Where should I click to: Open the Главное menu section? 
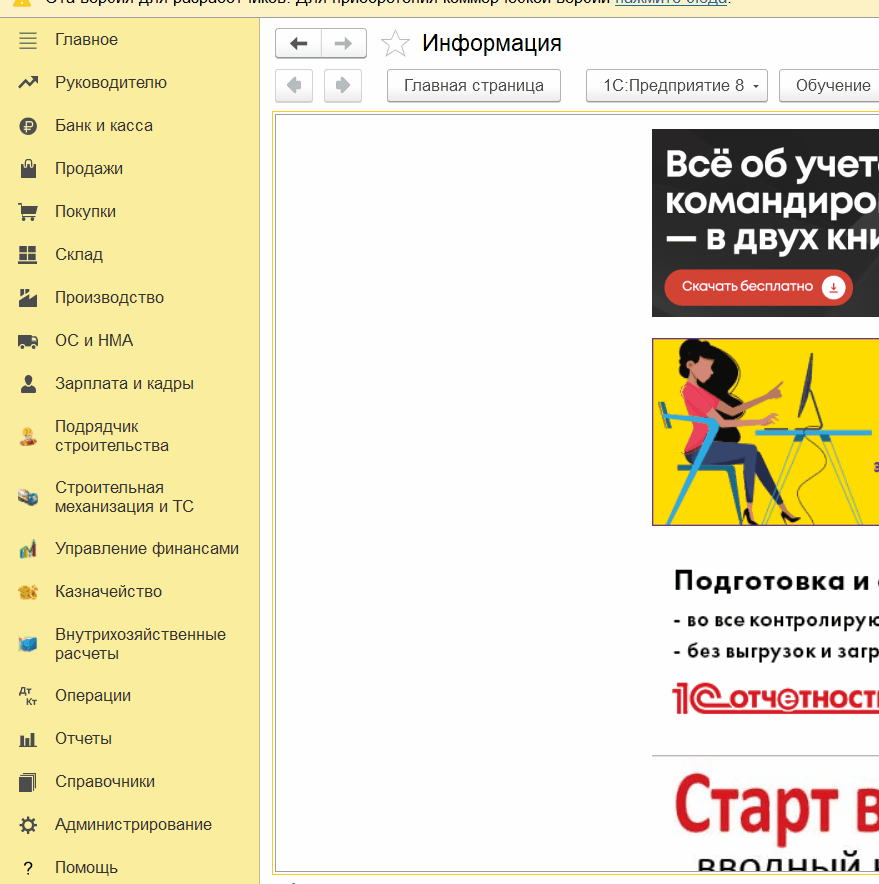pos(86,40)
